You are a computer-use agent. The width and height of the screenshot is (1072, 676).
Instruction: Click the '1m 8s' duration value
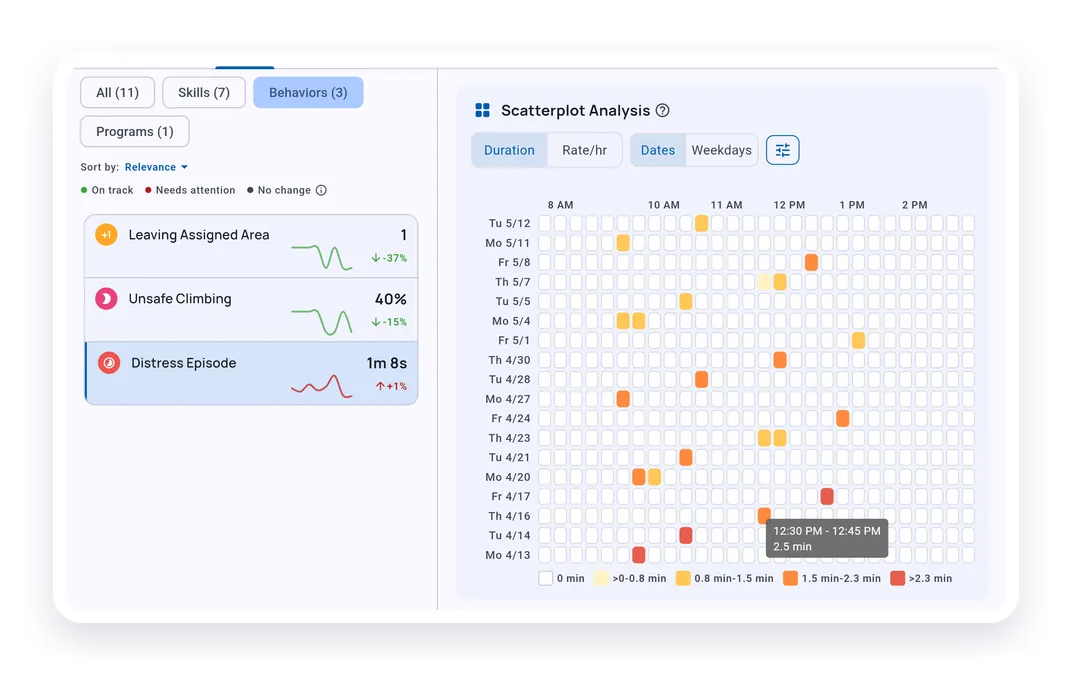click(x=387, y=363)
